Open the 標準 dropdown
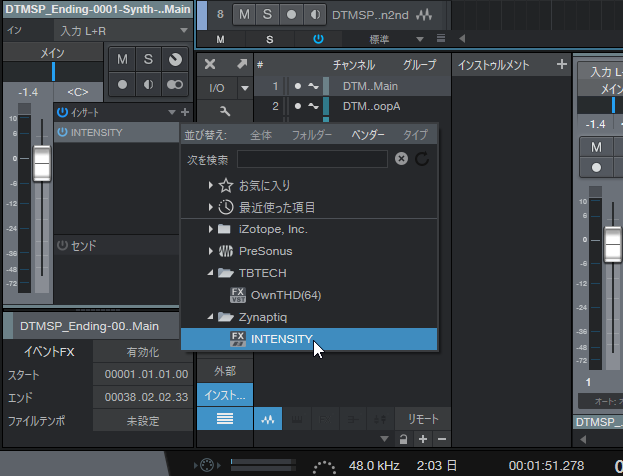The width and height of the screenshot is (623, 476). click(x=420, y=39)
